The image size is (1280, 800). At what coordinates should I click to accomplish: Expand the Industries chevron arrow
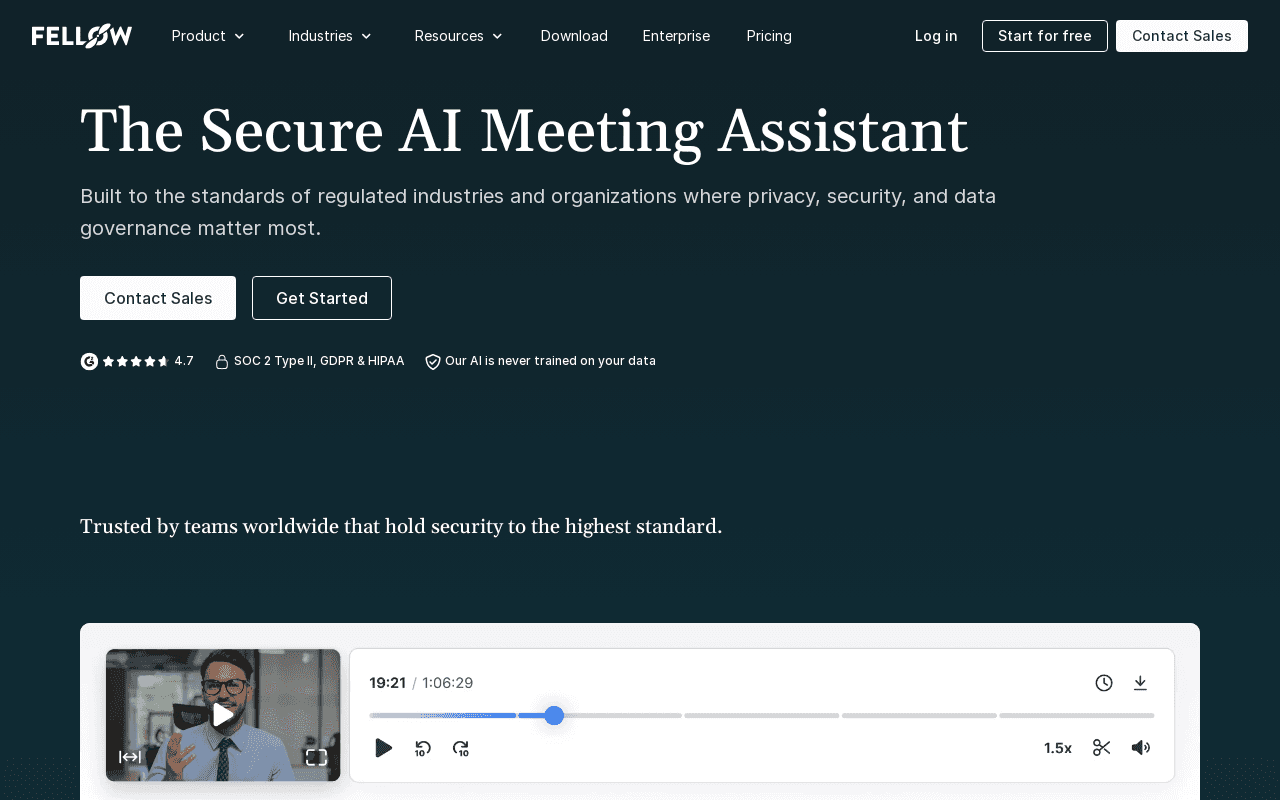(366, 36)
